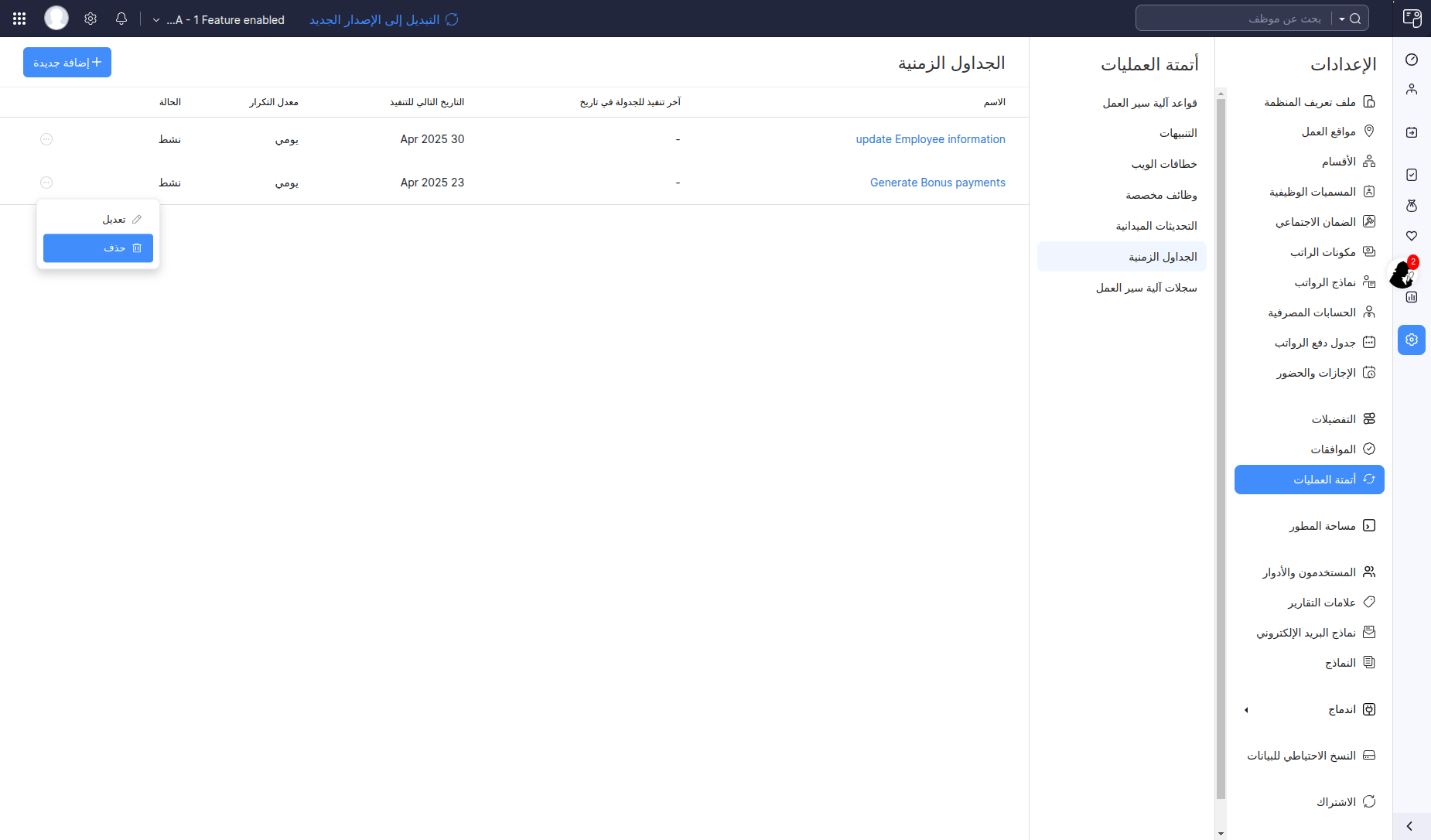Click the notifications bell icon
Screen dimensions: 1431x840
pyautogui.click(x=121, y=19)
